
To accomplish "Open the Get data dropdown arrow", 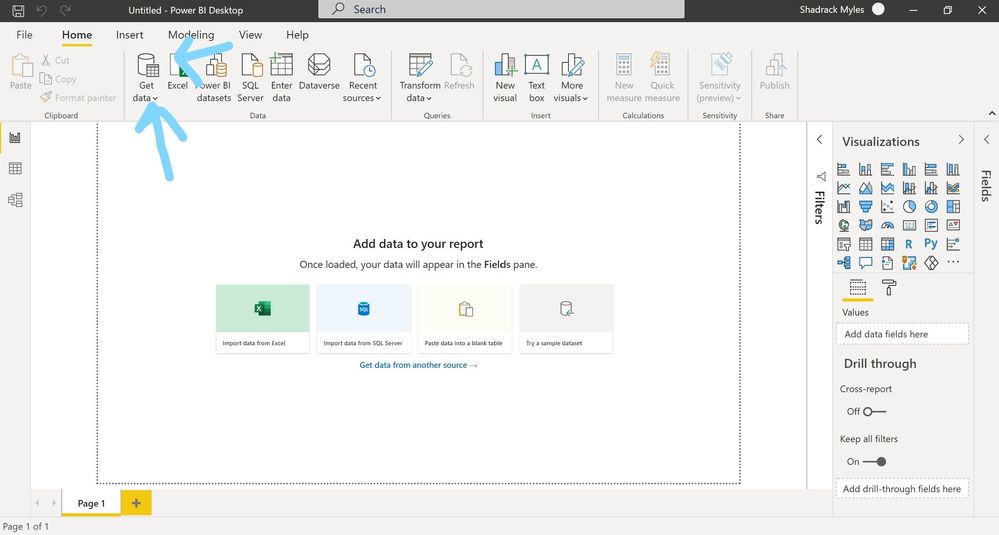I will 155,99.
